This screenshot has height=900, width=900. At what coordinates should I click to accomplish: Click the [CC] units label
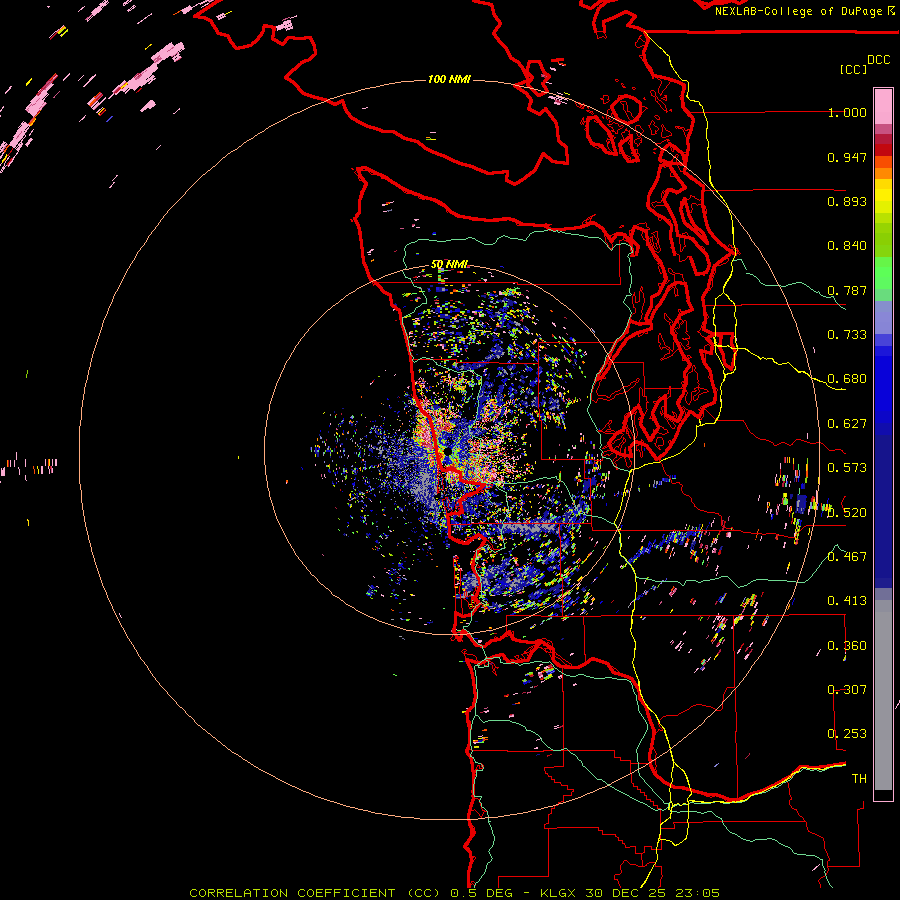click(x=854, y=69)
